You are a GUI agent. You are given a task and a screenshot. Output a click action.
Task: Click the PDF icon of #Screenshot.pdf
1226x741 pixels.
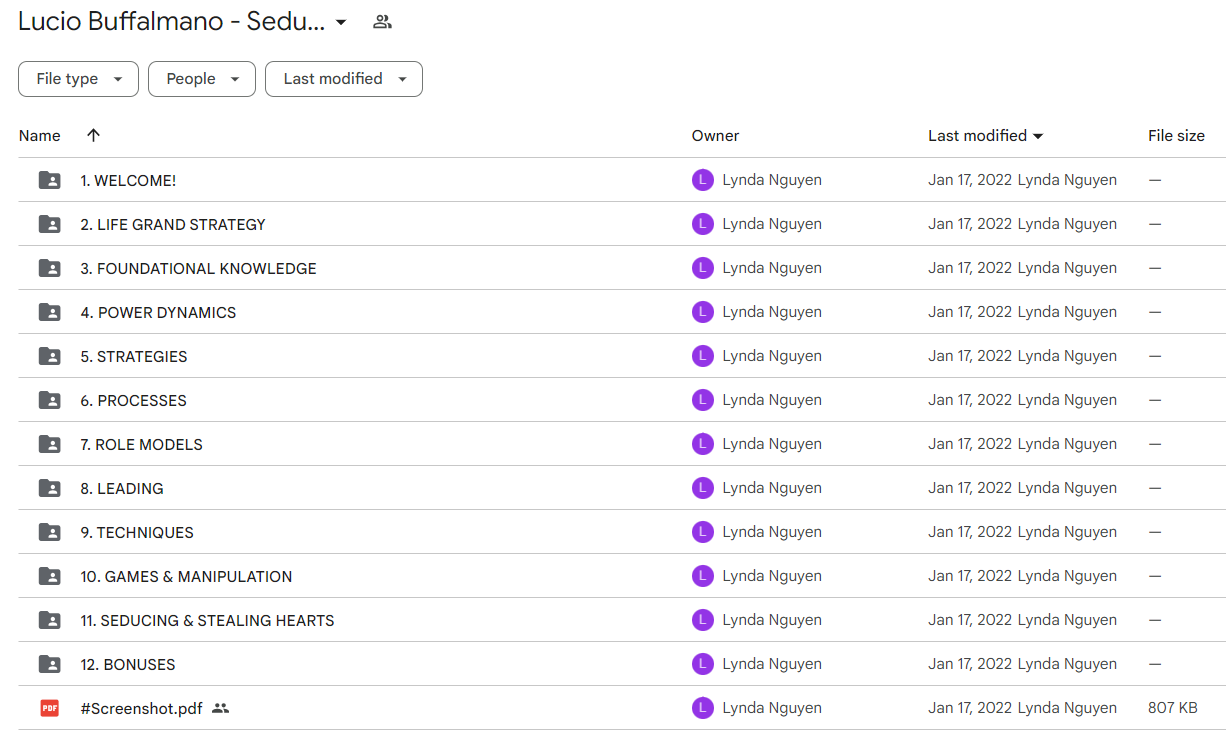tap(49, 708)
